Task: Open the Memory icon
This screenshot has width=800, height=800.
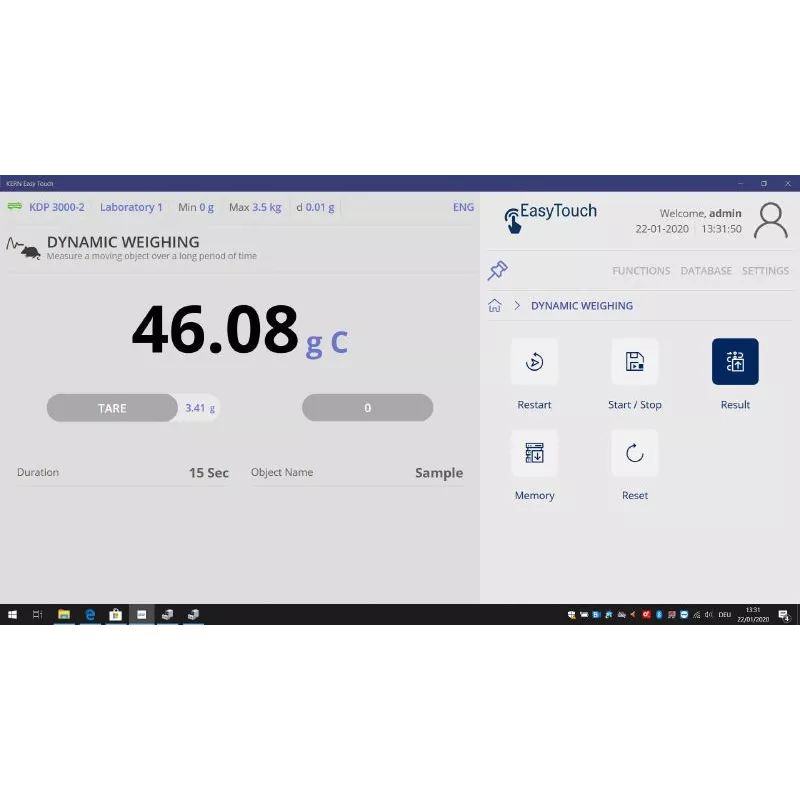Action: click(x=534, y=453)
